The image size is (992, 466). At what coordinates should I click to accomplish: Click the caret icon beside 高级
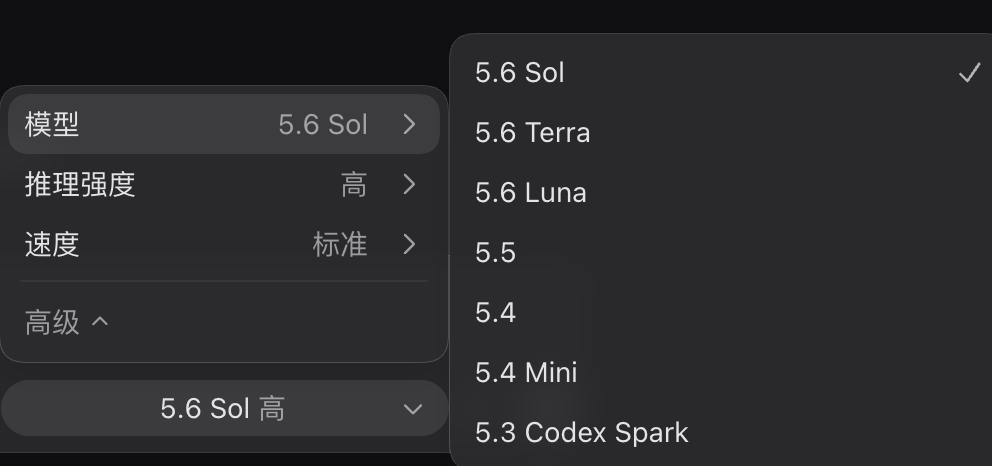100,322
